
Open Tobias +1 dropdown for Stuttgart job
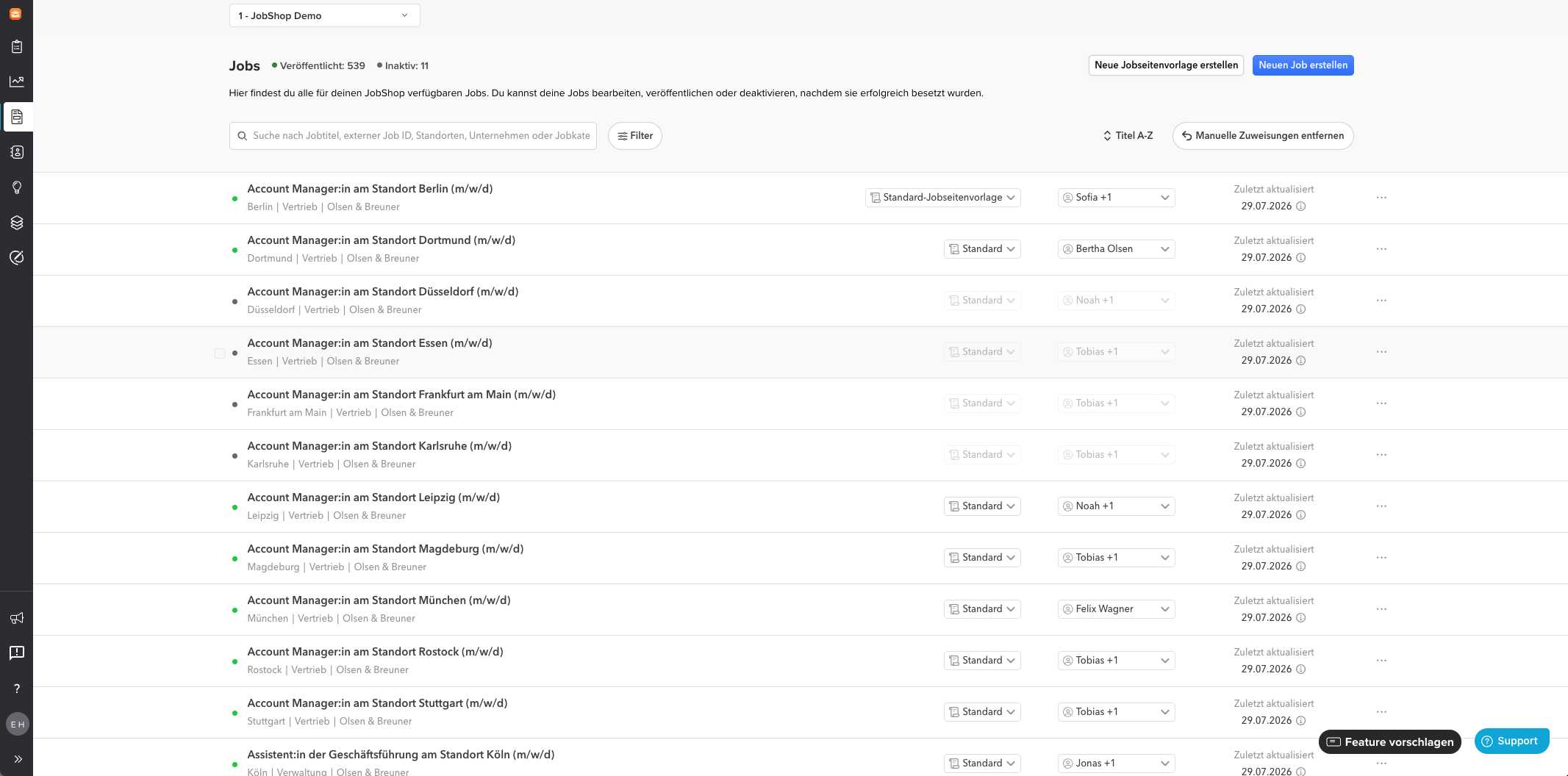tap(1116, 712)
